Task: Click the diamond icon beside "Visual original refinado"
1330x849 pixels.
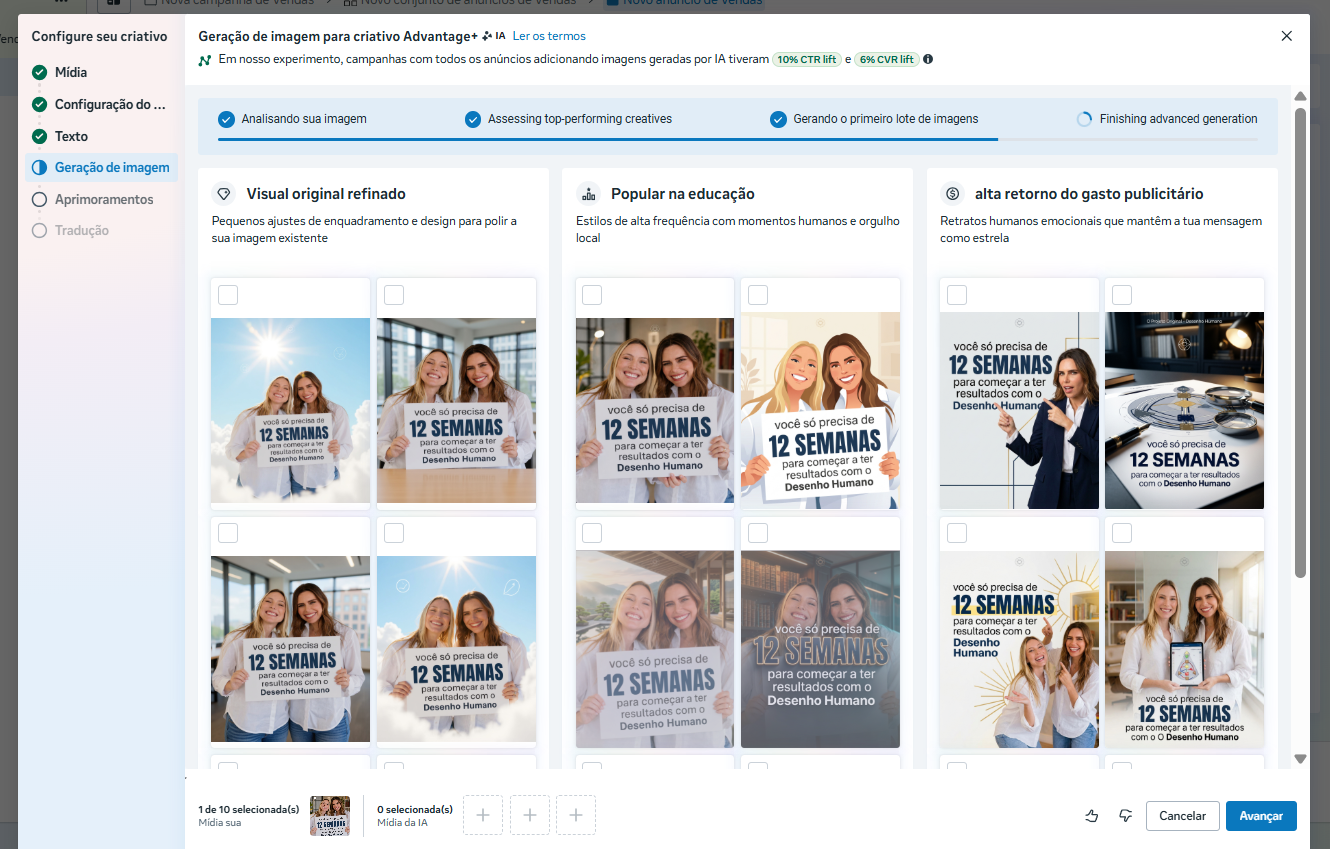Action: tap(224, 194)
